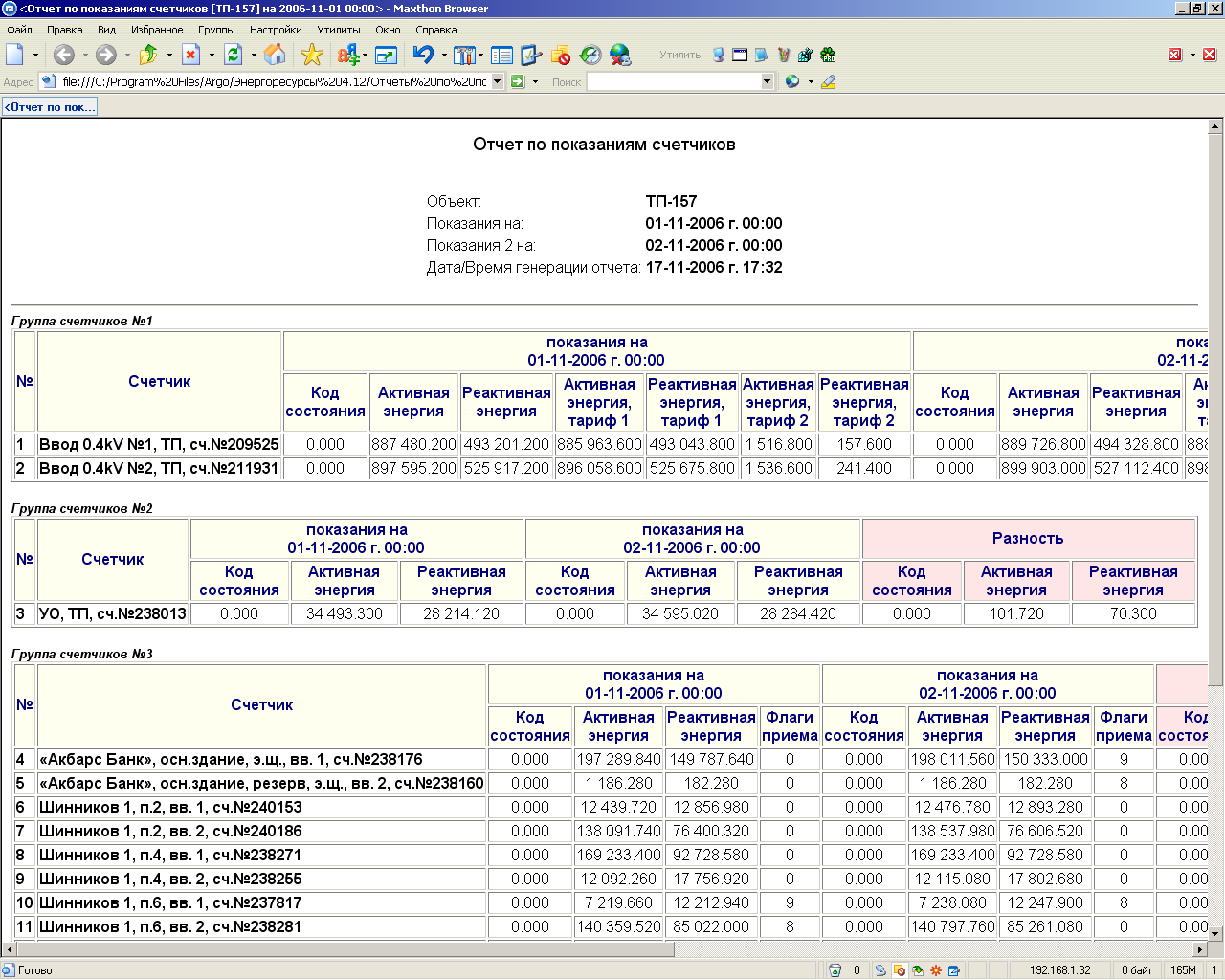1225x980 pixels.
Task: Expand the search engine dropdown next to globe
Action: (x=811, y=81)
